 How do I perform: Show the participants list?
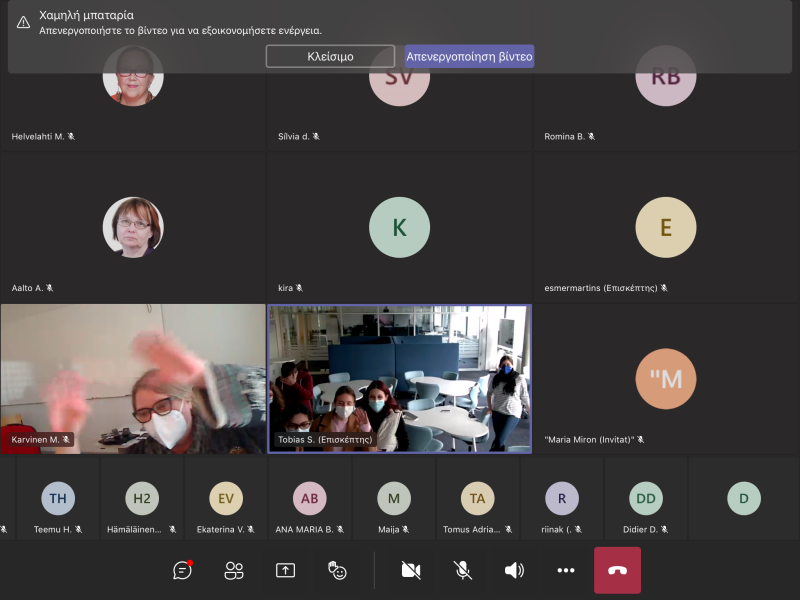234,570
